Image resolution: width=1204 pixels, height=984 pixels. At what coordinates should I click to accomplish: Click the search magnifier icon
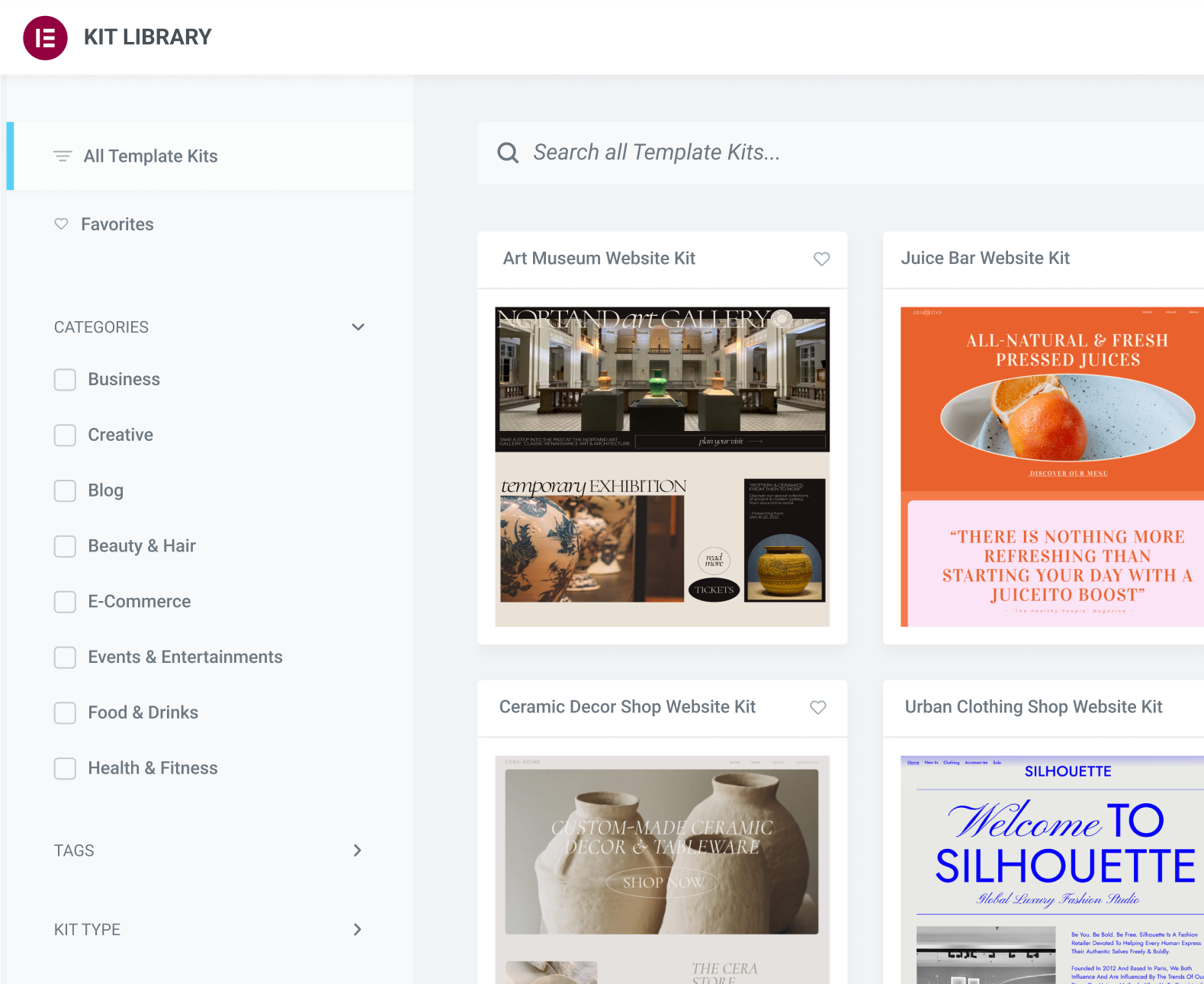[508, 153]
